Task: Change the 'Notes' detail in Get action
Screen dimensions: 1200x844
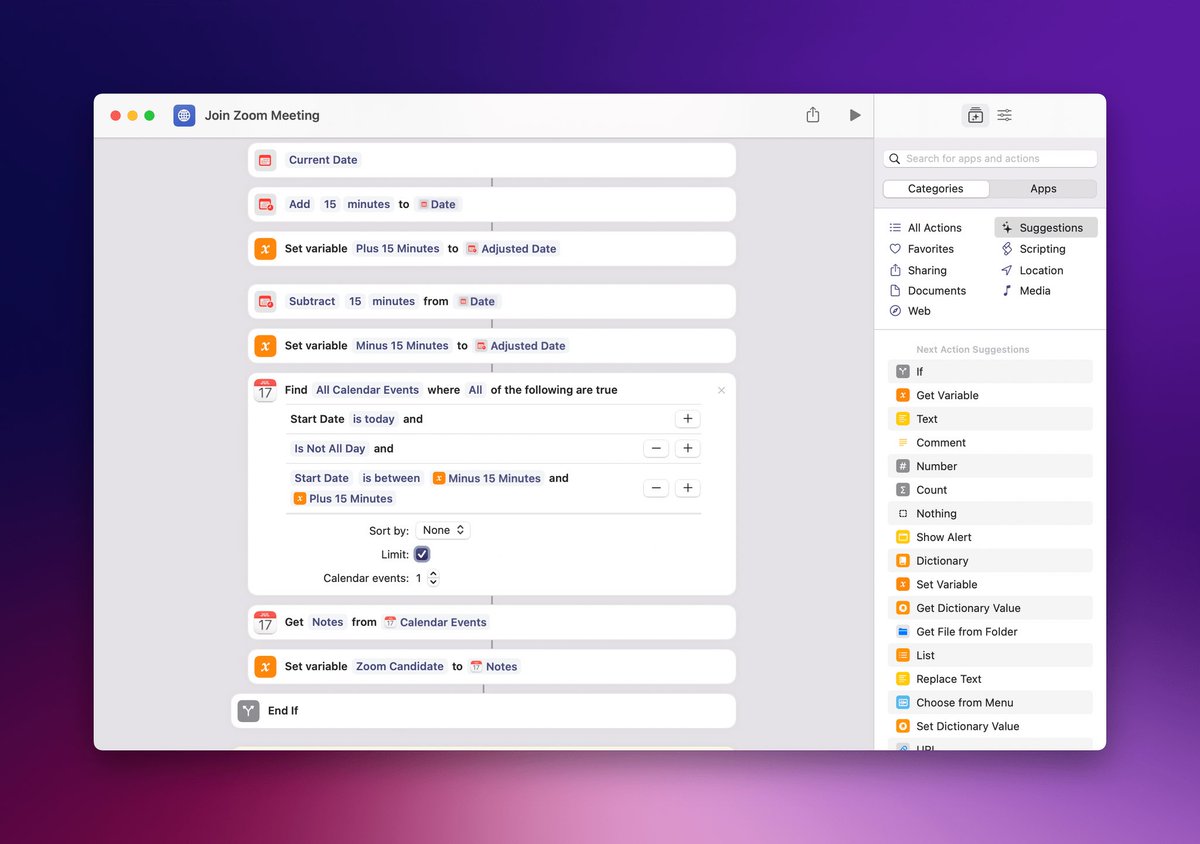Action: click(327, 622)
